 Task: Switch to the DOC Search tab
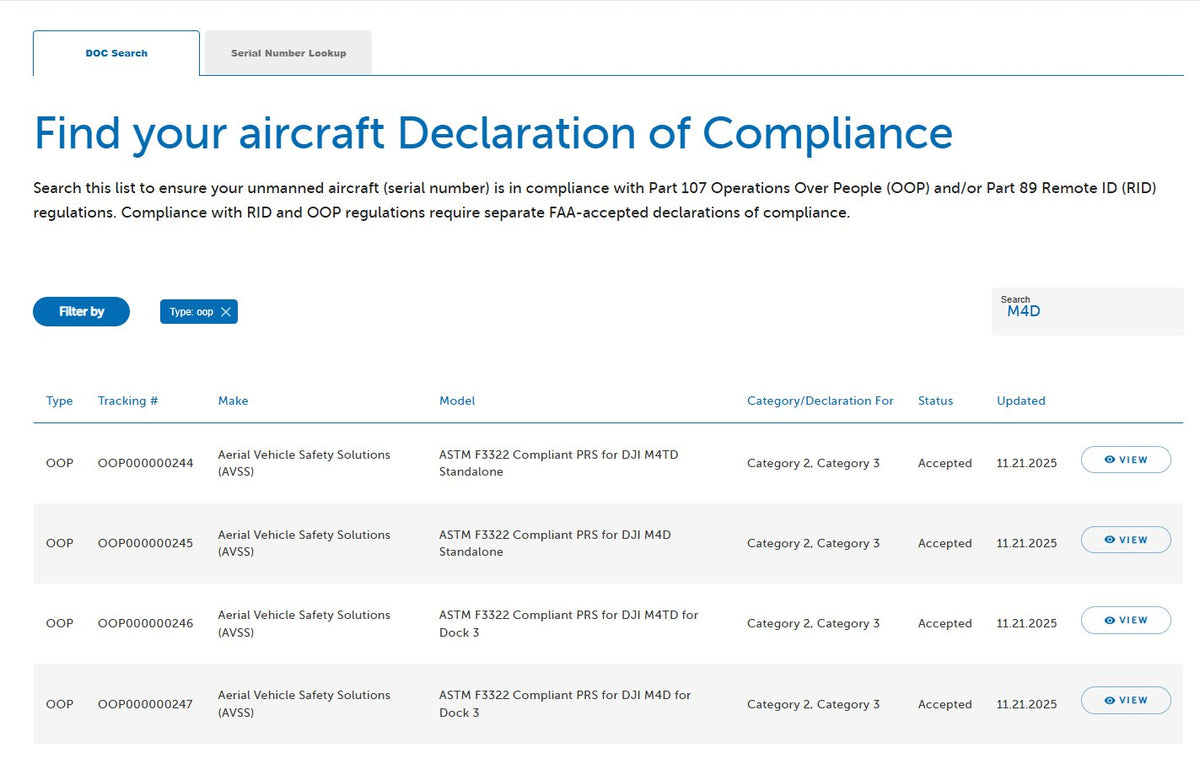116,53
